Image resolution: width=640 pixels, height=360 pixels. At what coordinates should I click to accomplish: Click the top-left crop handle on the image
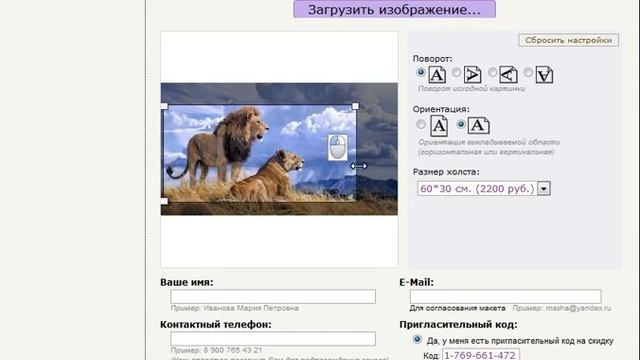pos(164,106)
